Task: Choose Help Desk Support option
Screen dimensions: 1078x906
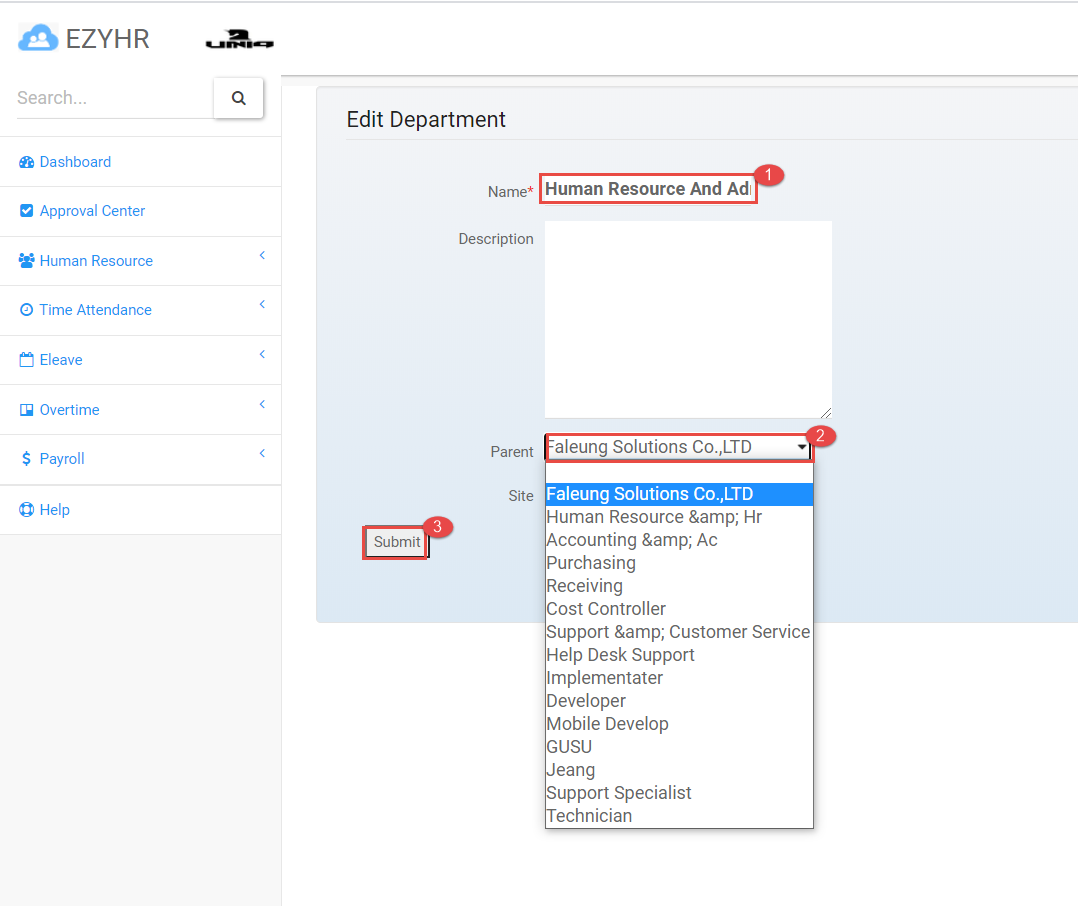Action: [x=620, y=655]
